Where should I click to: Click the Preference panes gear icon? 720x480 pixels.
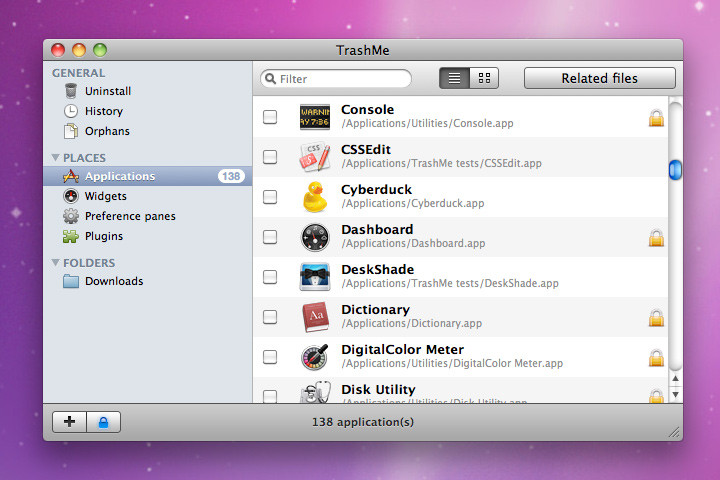point(71,216)
